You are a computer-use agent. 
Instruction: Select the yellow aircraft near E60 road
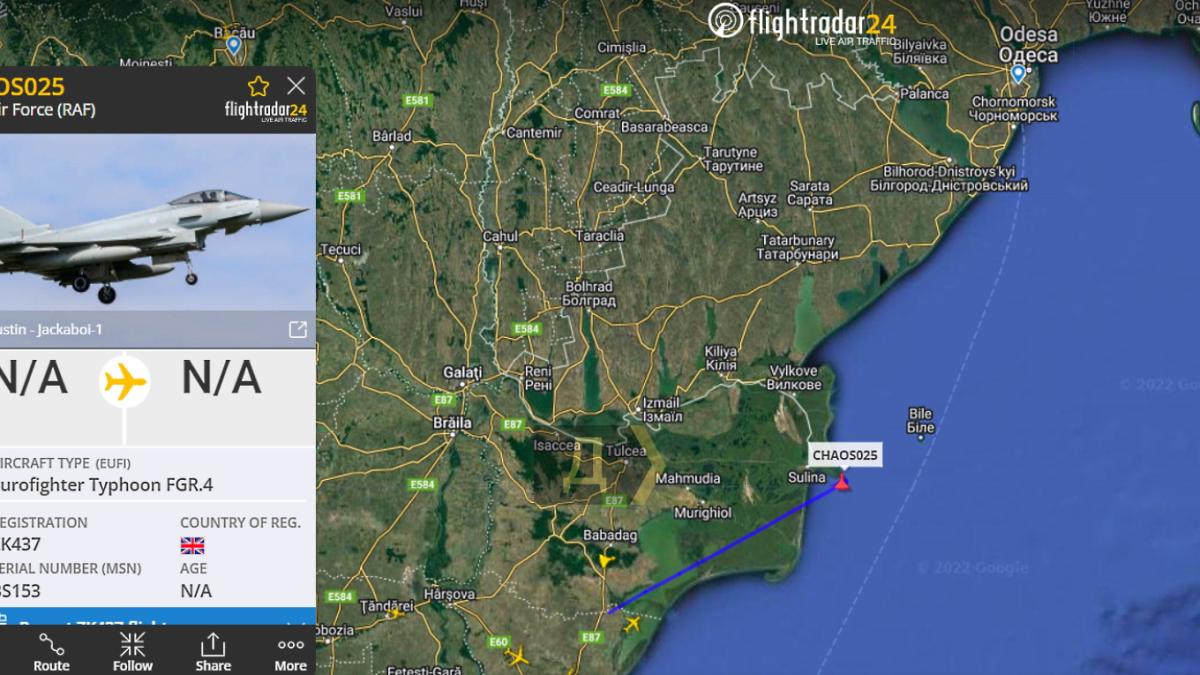pyautogui.click(x=517, y=657)
